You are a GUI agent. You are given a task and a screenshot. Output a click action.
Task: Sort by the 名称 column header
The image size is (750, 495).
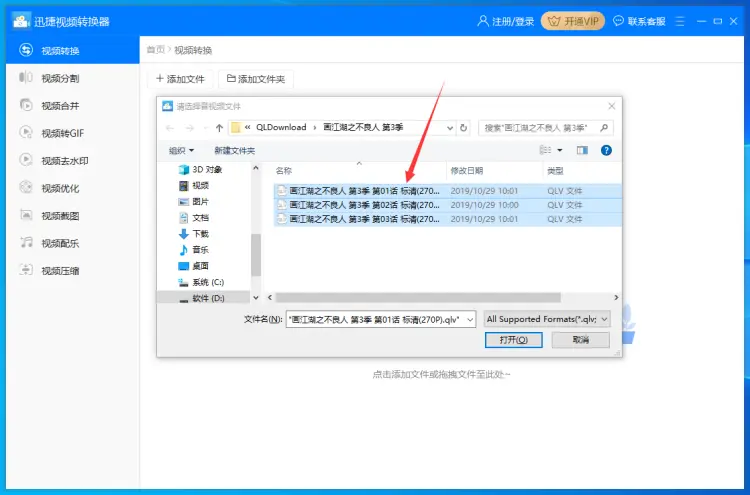click(x=284, y=171)
